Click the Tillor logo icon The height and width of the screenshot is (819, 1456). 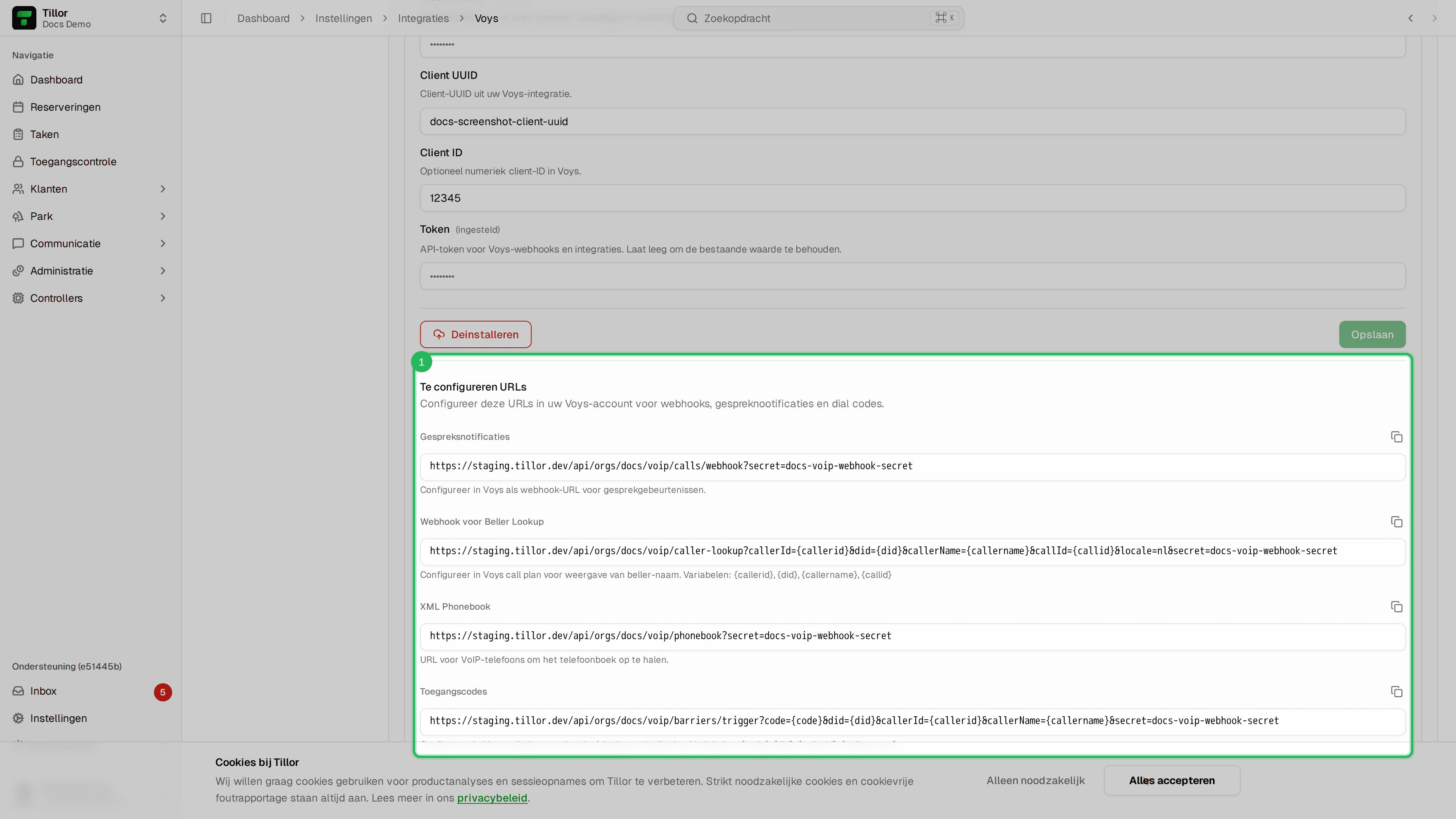point(24,18)
